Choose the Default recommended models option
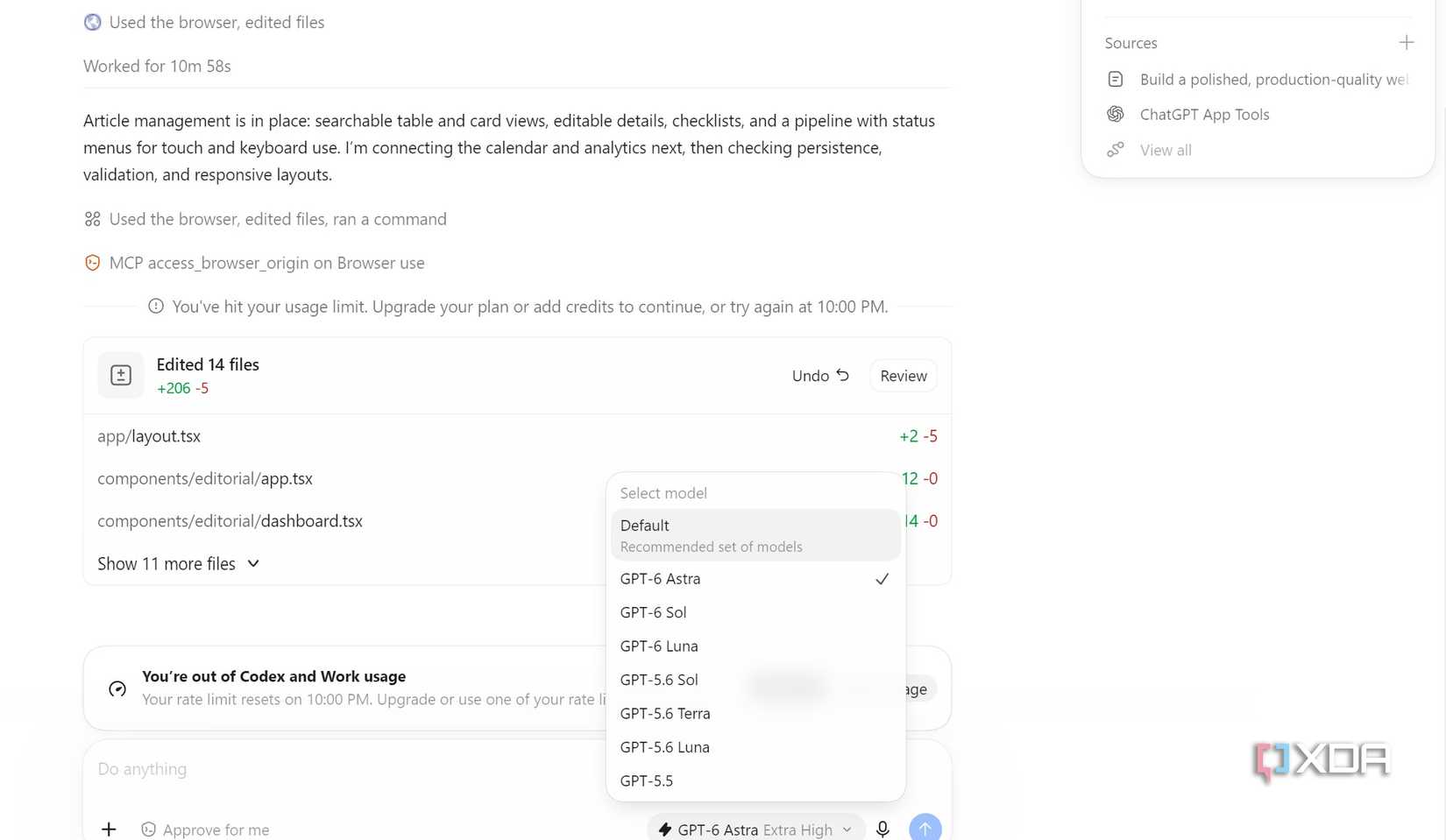 [755, 535]
